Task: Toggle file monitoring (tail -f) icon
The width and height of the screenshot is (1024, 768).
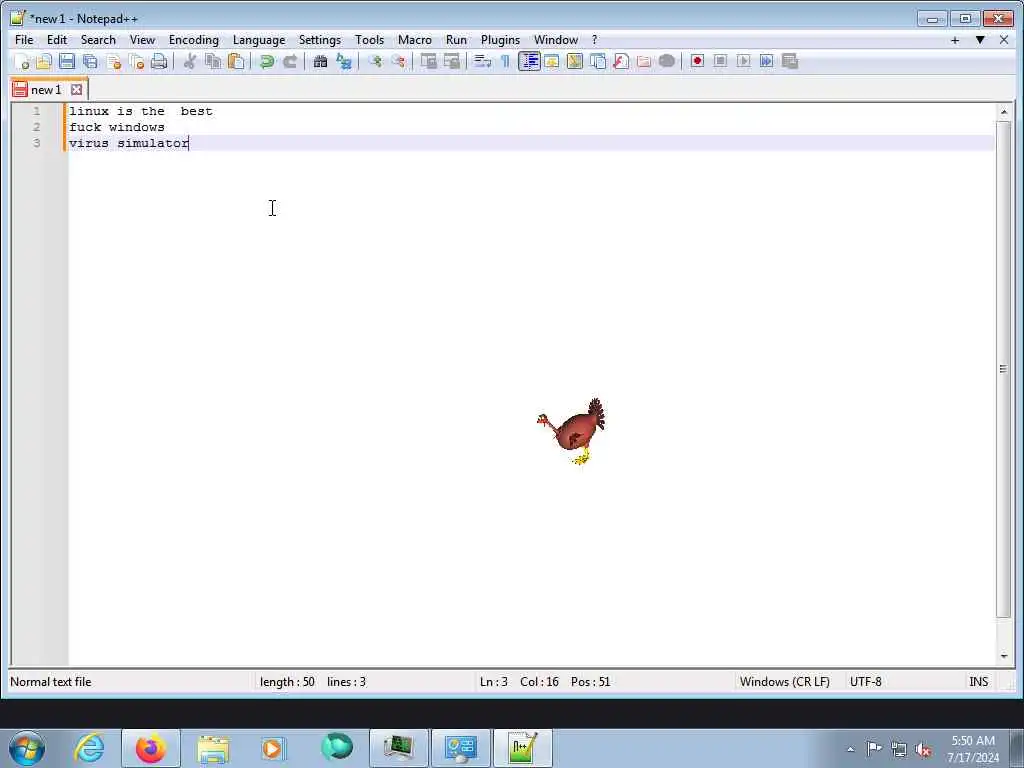Action: click(667, 61)
